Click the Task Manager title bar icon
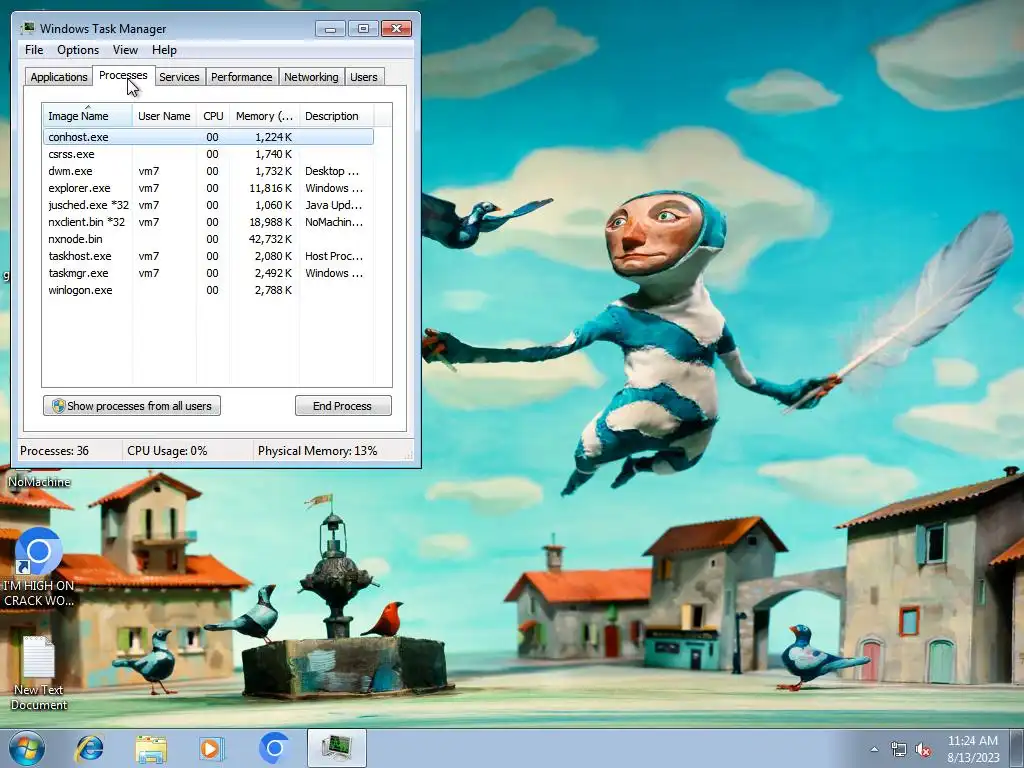Image resolution: width=1024 pixels, height=768 pixels. (27, 28)
